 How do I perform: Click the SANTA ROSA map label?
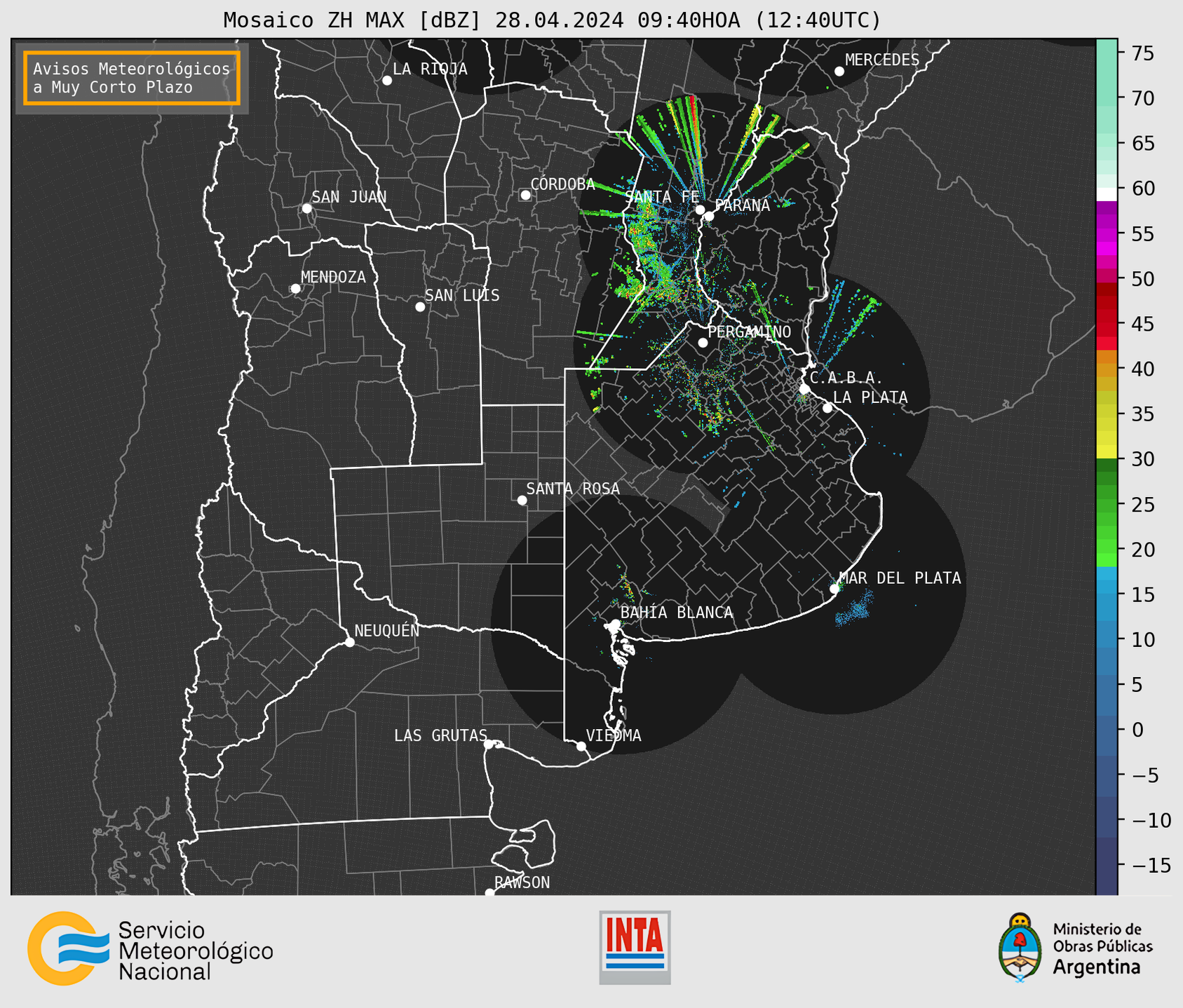tap(573, 489)
